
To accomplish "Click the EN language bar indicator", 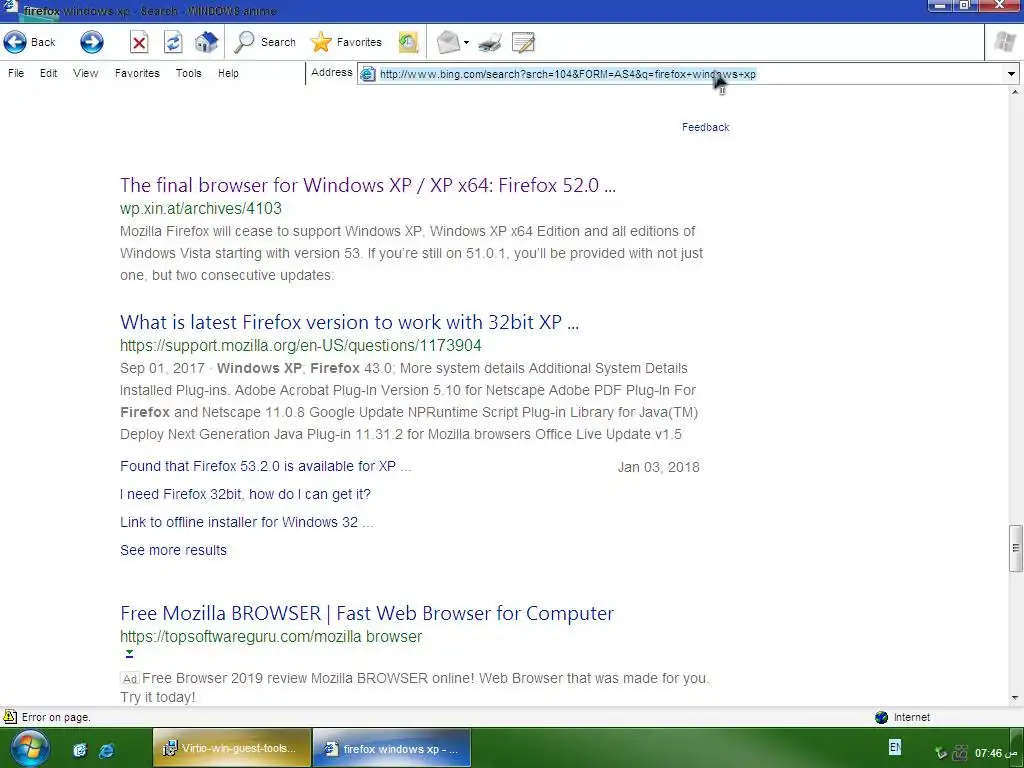I will pos(895,746).
